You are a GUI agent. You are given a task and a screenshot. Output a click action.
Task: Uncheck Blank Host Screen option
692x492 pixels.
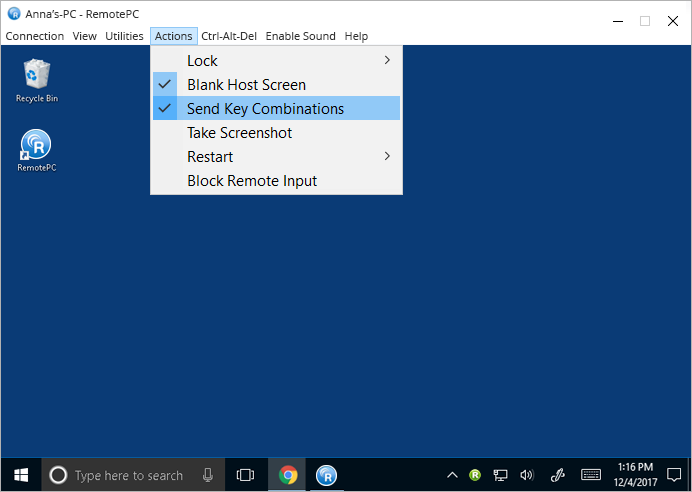[276, 84]
